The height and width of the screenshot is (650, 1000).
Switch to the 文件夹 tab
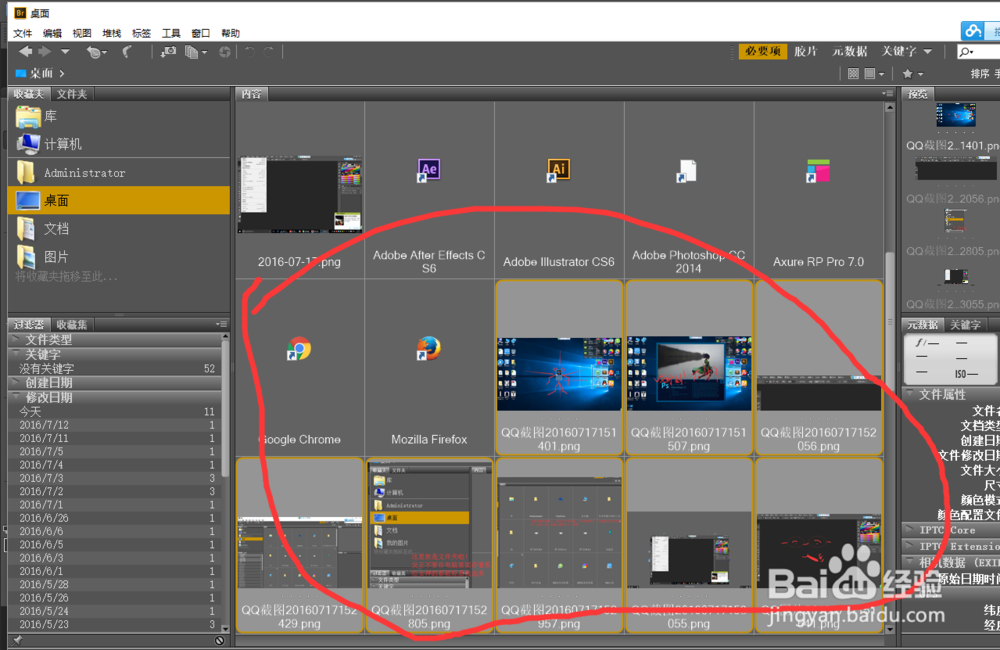[71, 94]
